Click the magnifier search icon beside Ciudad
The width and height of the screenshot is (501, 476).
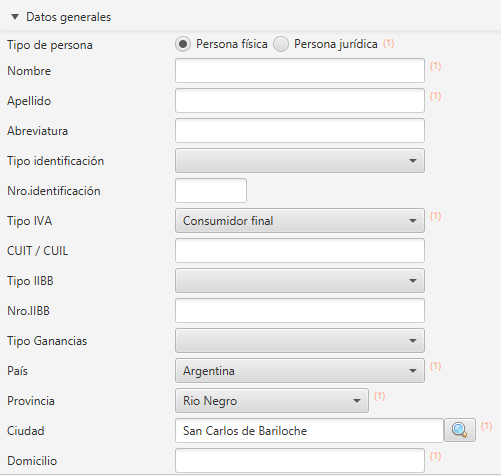pos(460,430)
